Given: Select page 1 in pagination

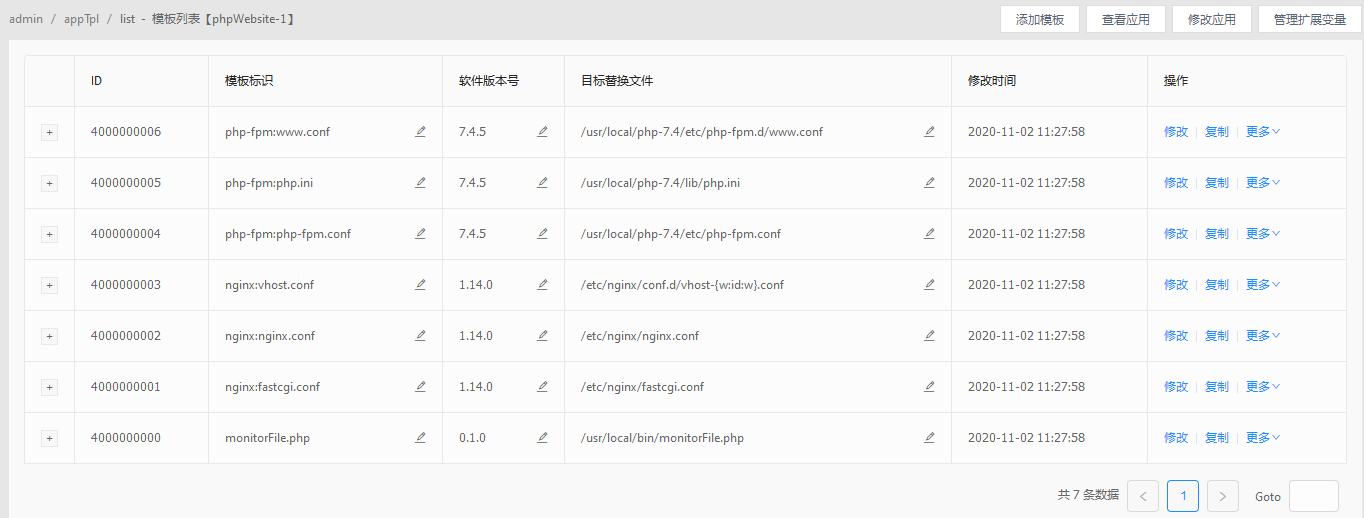Looking at the screenshot, I should [1182, 496].
